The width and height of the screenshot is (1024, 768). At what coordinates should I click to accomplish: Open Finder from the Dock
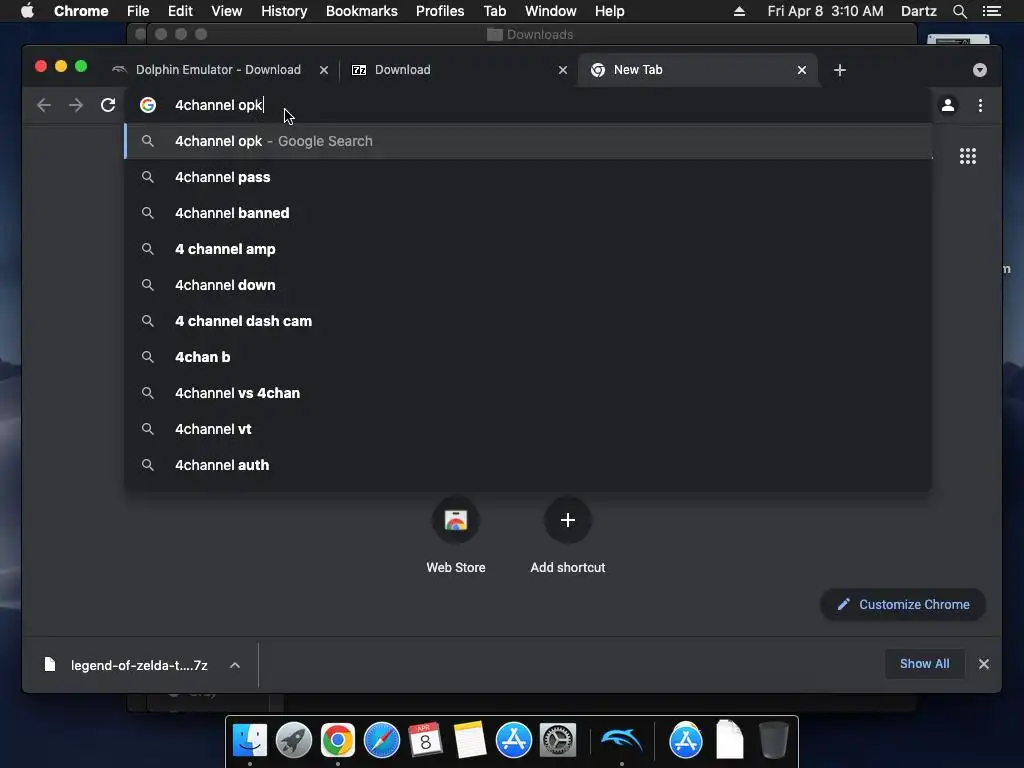coord(249,741)
